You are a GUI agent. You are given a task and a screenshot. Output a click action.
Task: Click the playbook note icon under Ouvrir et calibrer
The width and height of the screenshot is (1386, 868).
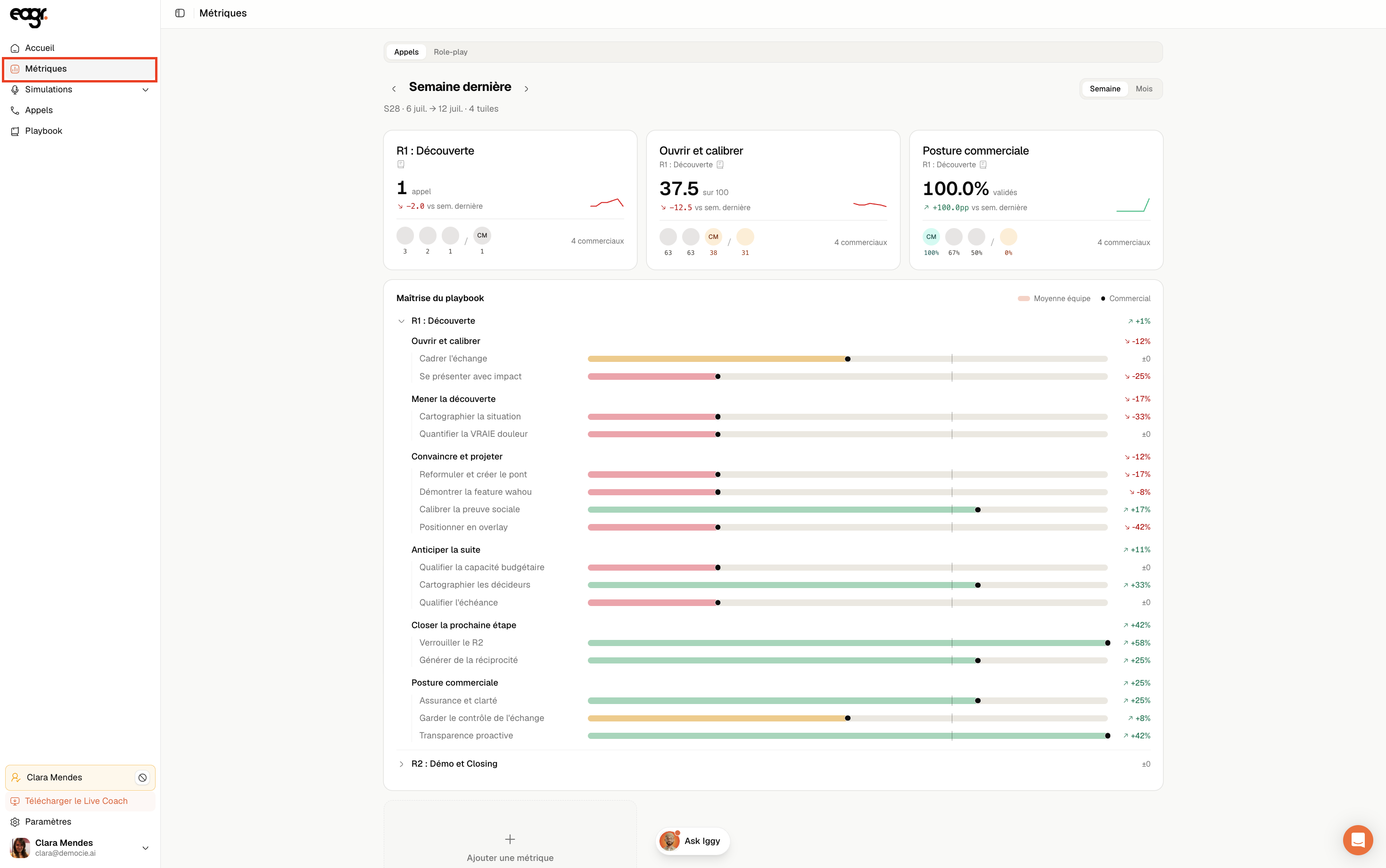720,165
